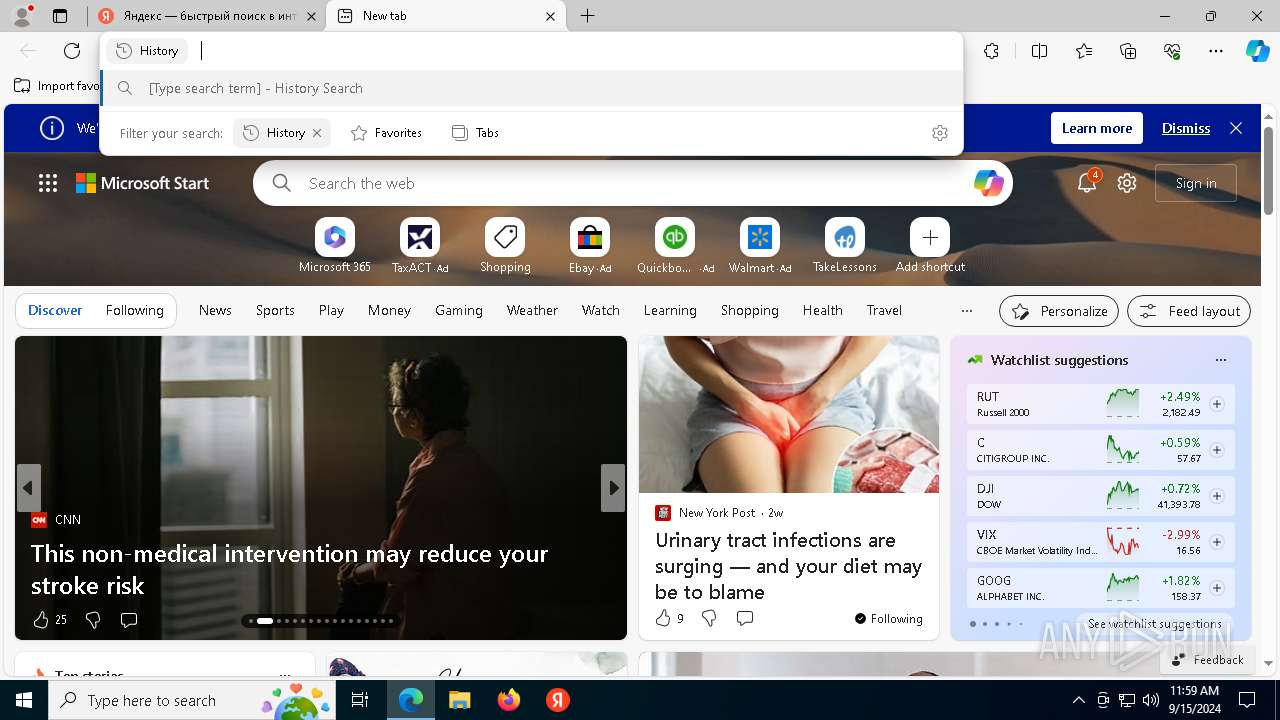Image resolution: width=1280 pixels, height=720 pixels.
Task: Open notifications bell with badge
Action: (x=1087, y=182)
